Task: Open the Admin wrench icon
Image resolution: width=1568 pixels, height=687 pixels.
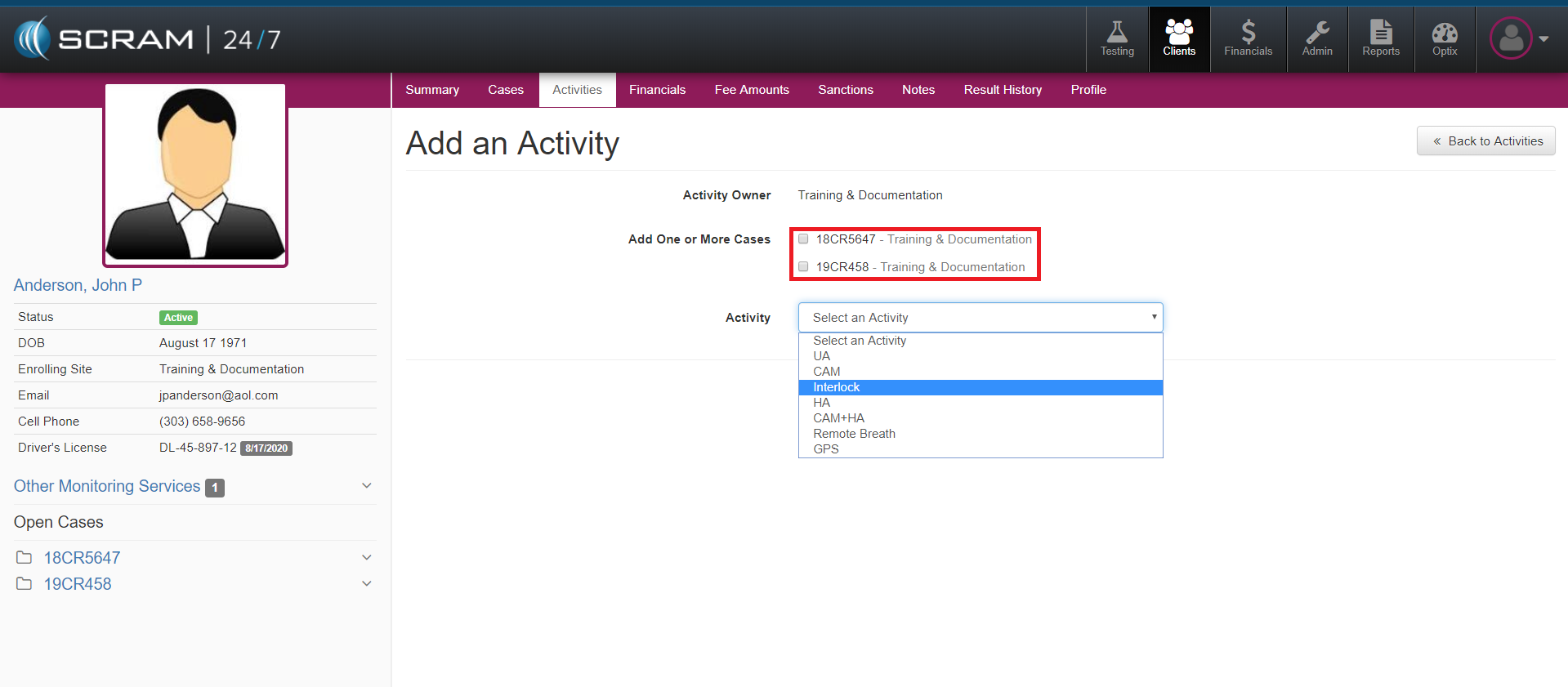Action: click(1316, 39)
